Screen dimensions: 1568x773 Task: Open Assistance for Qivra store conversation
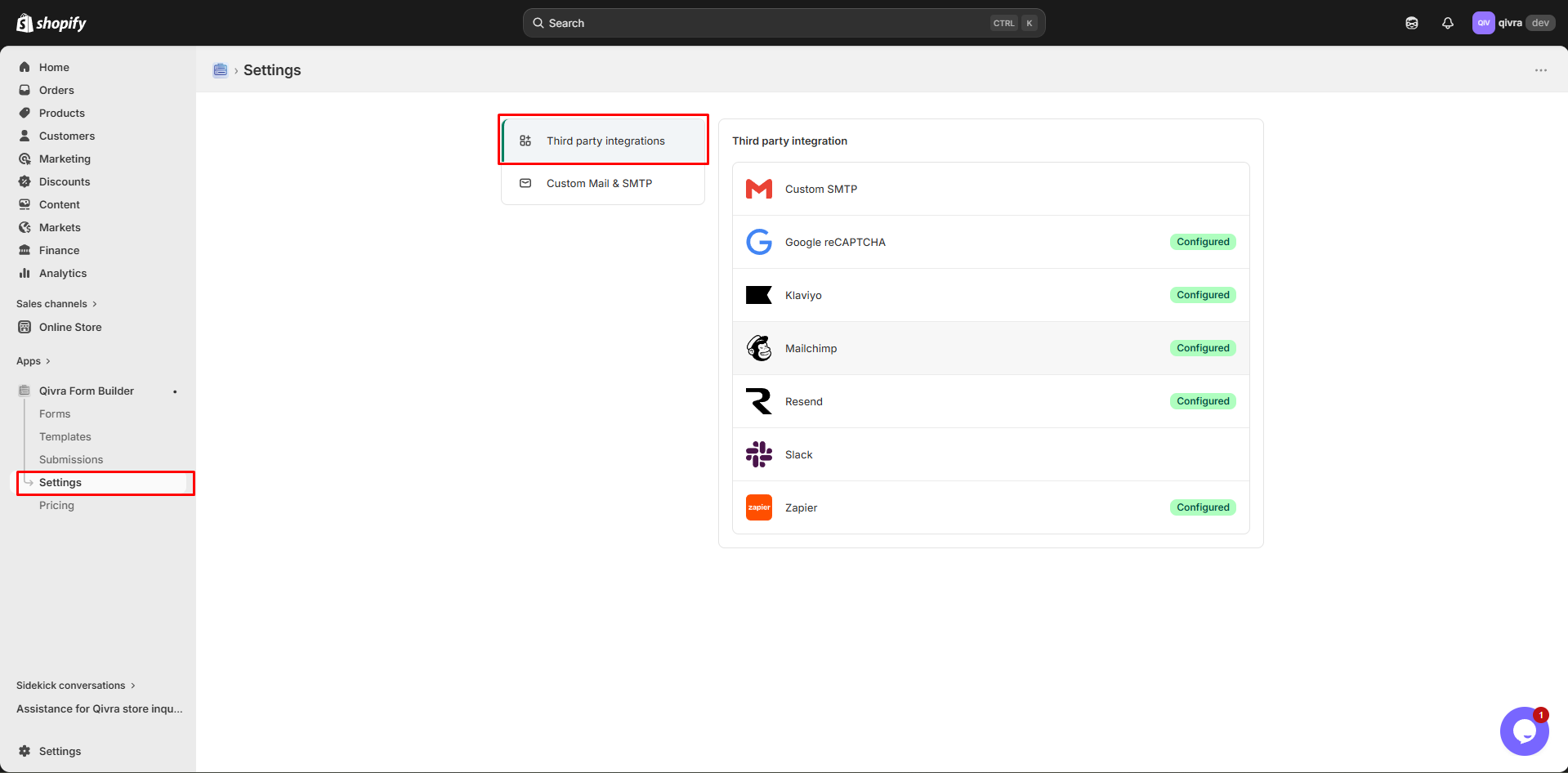coord(100,708)
